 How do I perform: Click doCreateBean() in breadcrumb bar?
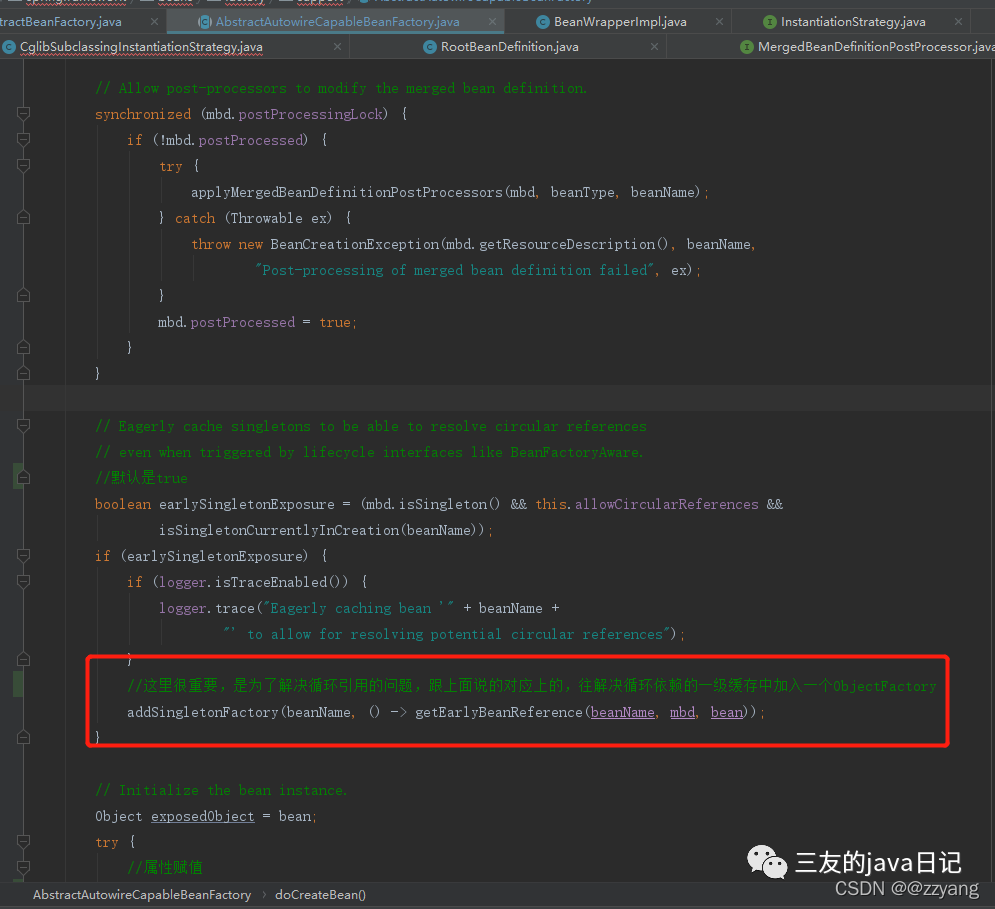(320, 894)
